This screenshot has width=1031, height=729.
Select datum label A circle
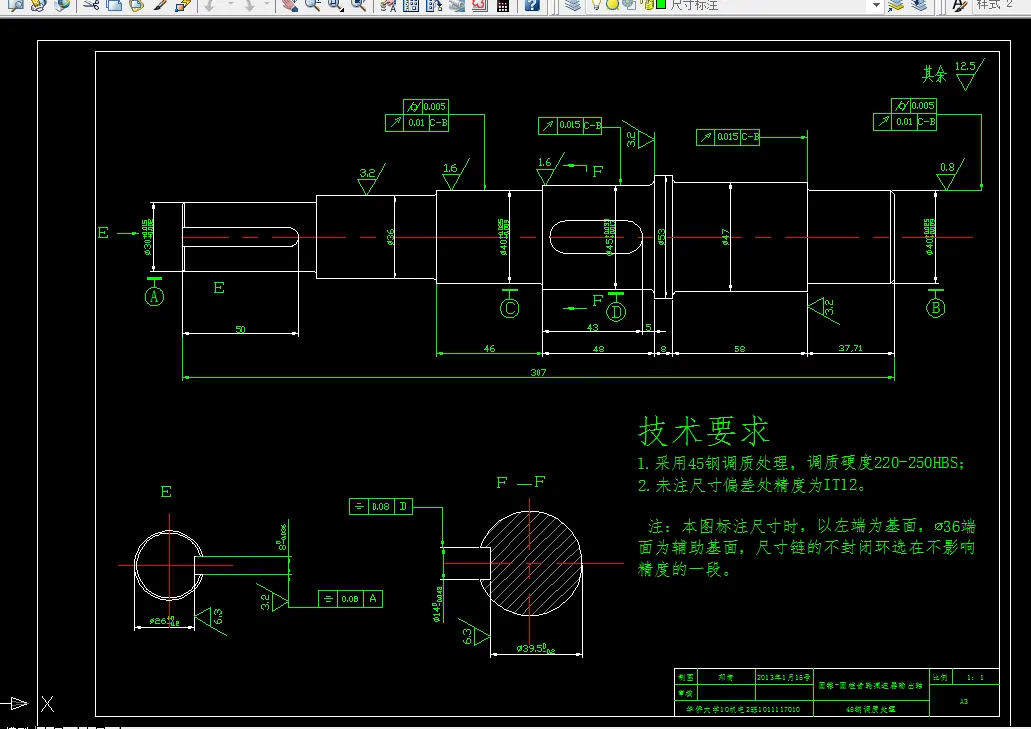click(155, 296)
